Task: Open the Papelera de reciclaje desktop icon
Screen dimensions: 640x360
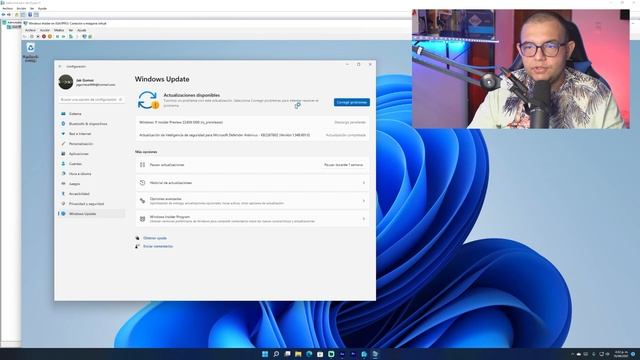Action: click(x=30, y=52)
